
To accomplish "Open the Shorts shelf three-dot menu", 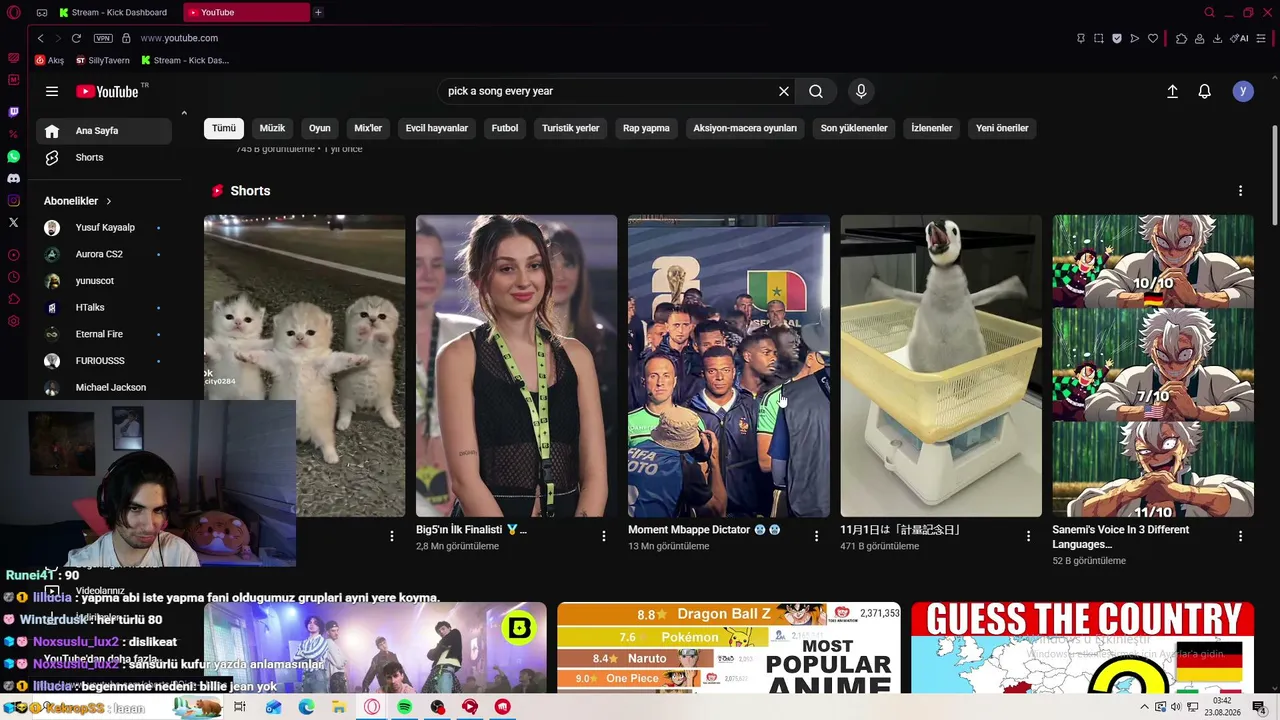I will (x=1241, y=191).
